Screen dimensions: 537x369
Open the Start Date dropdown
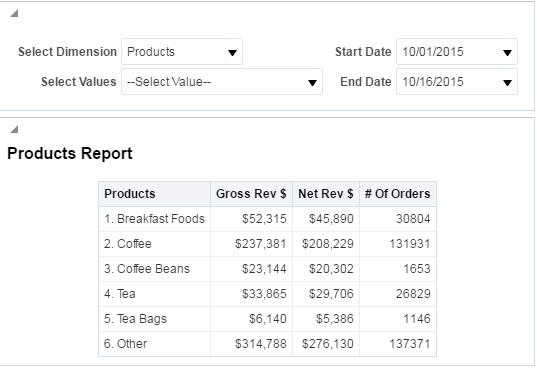point(457,52)
